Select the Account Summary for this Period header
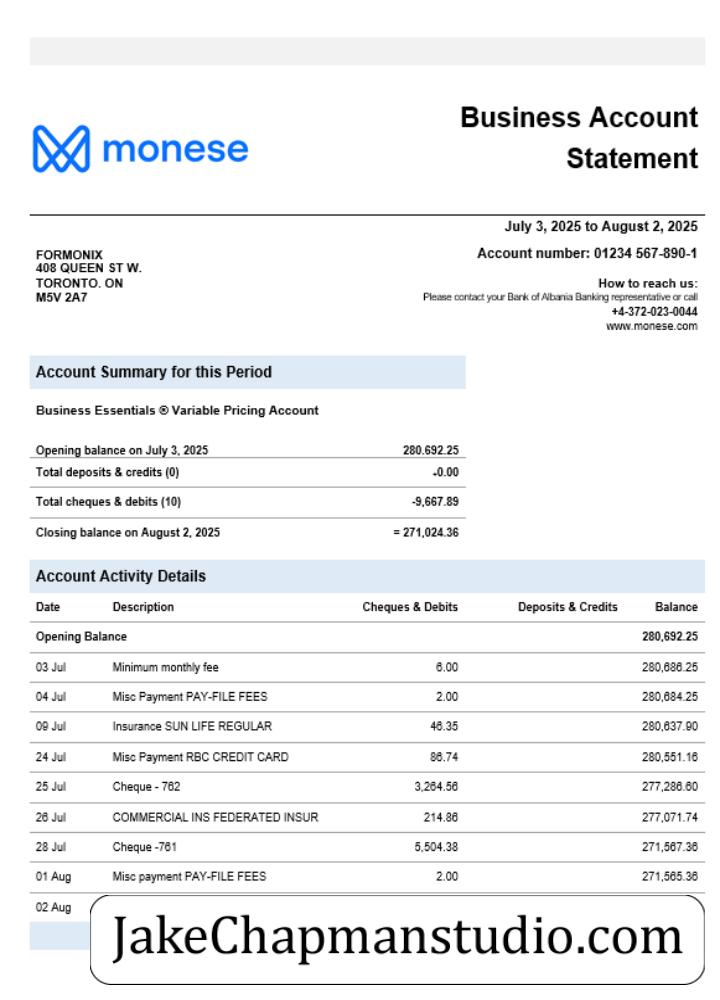 (247, 372)
